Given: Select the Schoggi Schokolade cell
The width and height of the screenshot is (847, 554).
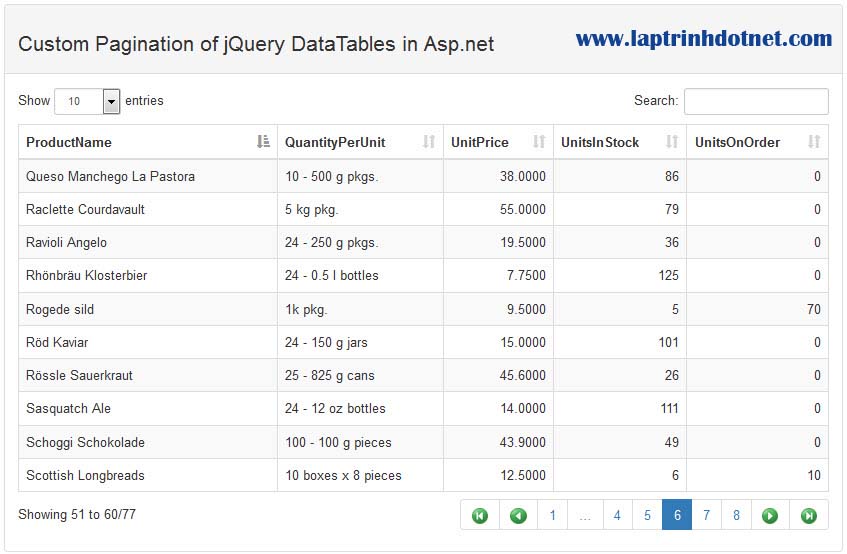Looking at the screenshot, I should [148, 442].
